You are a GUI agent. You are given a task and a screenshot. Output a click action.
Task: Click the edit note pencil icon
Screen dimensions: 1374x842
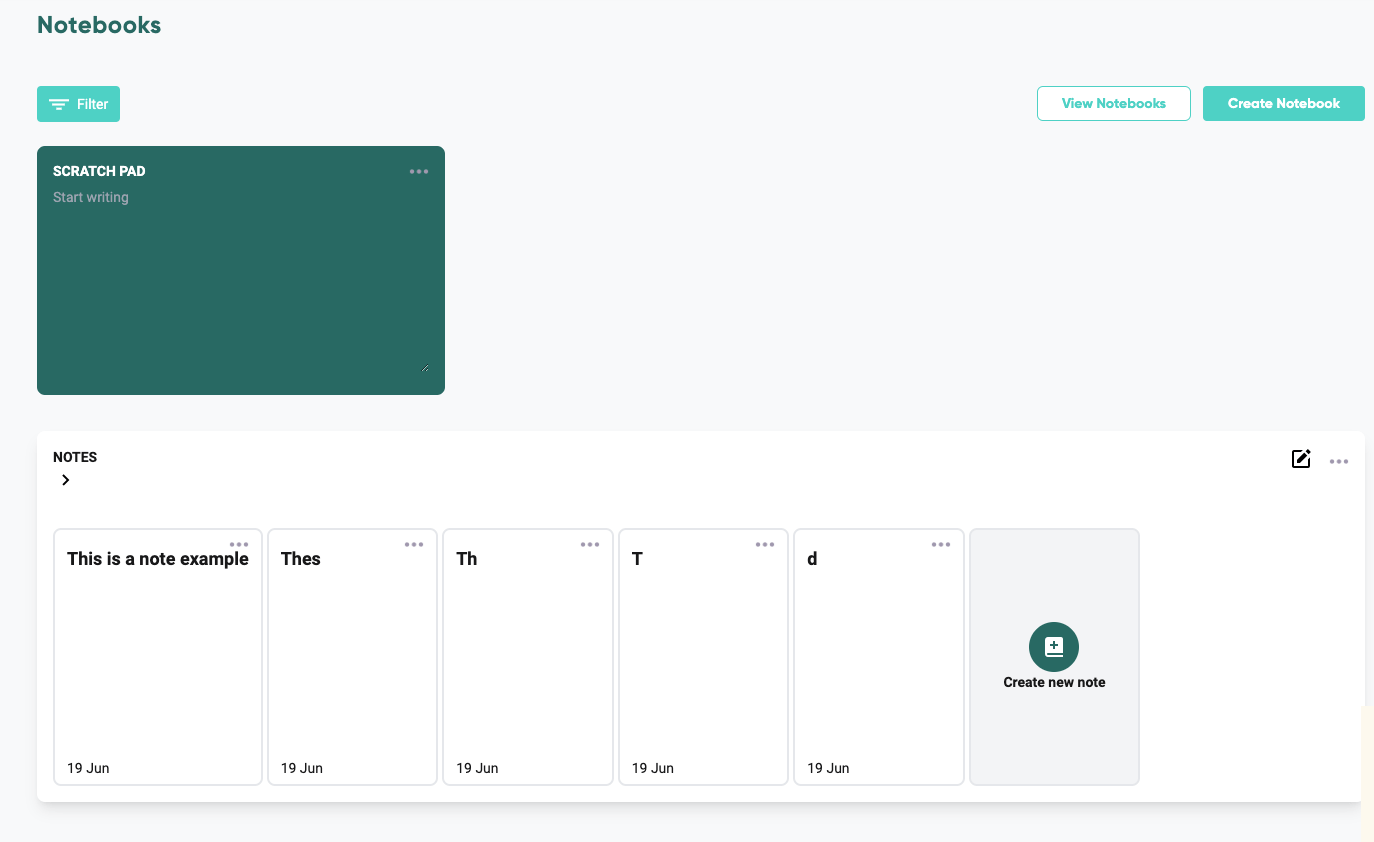1301,459
